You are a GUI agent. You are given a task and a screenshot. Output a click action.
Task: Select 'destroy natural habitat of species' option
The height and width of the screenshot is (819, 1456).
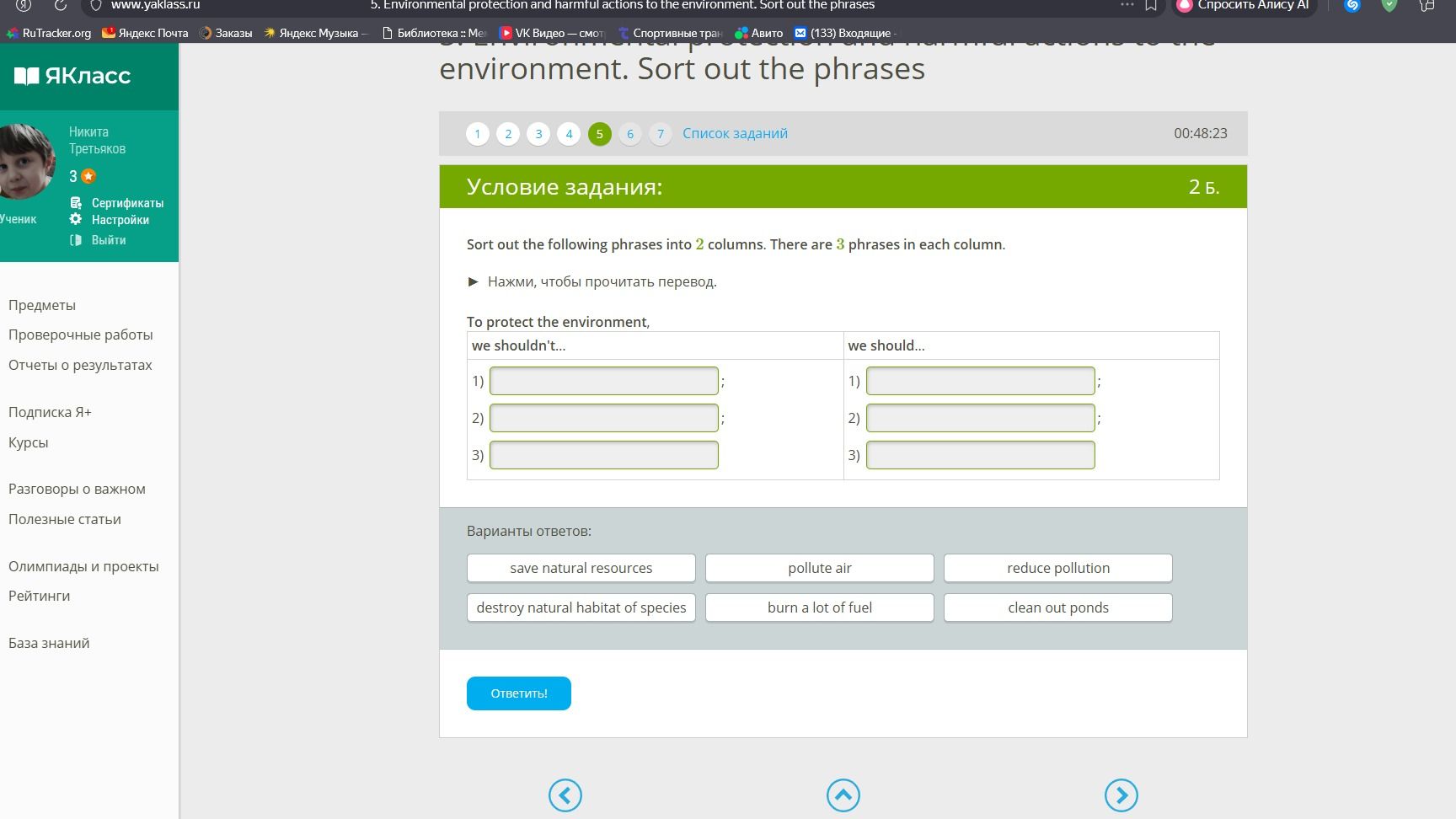pos(581,608)
